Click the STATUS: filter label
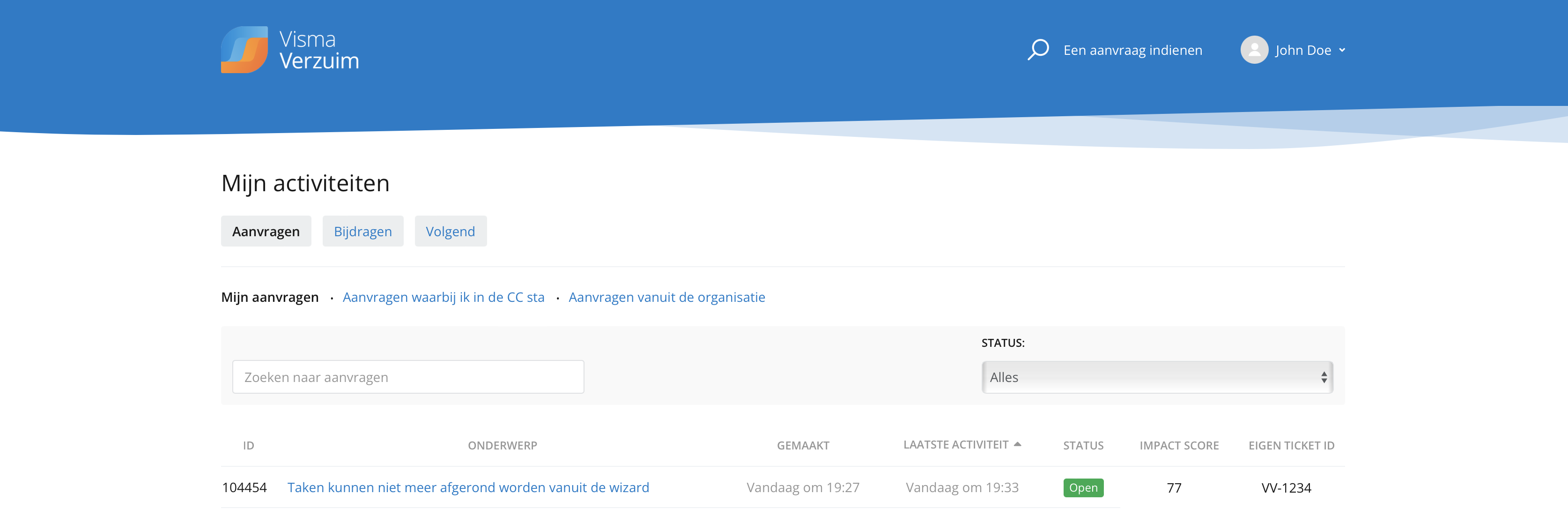1568x509 pixels. (1003, 343)
